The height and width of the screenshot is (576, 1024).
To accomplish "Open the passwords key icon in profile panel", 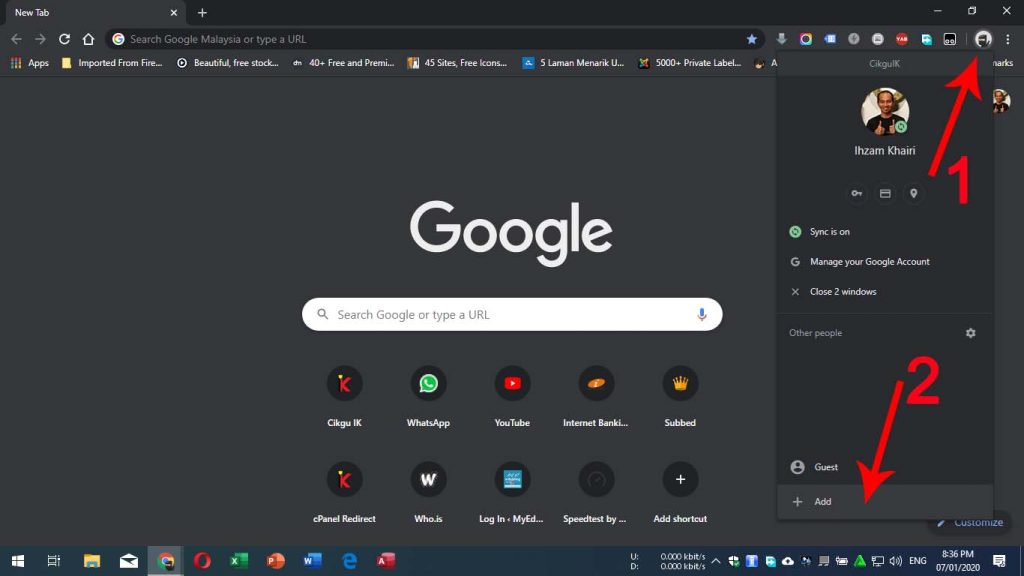I will [856, 193].
